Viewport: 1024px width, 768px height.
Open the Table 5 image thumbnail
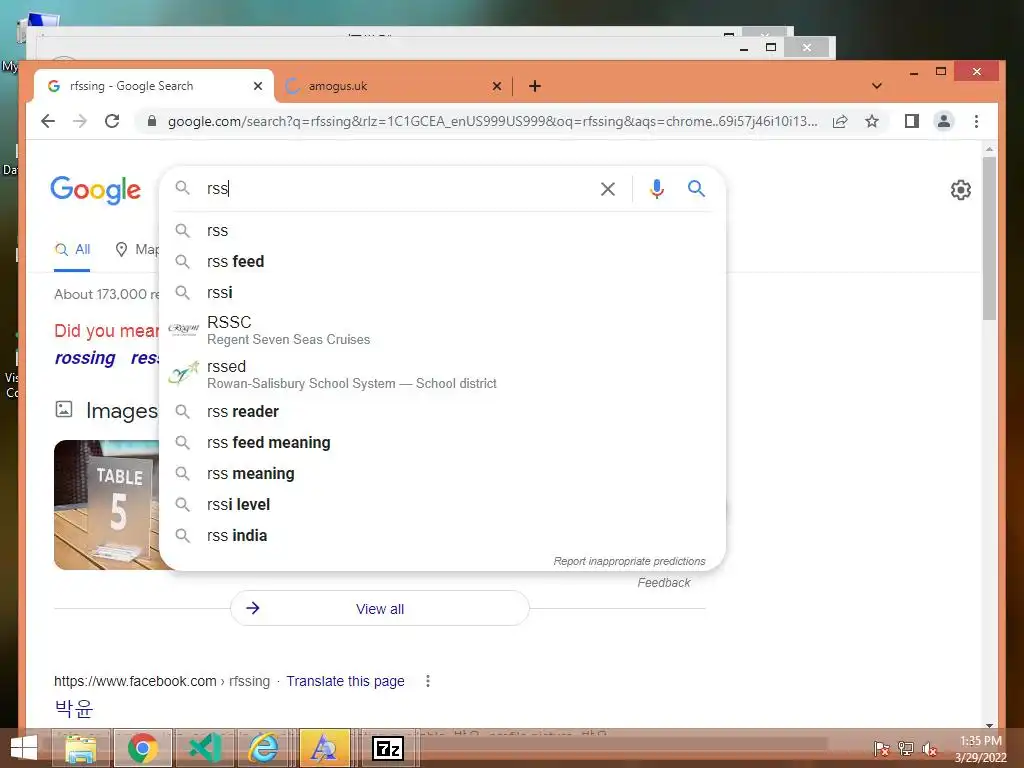click(106, 505)
